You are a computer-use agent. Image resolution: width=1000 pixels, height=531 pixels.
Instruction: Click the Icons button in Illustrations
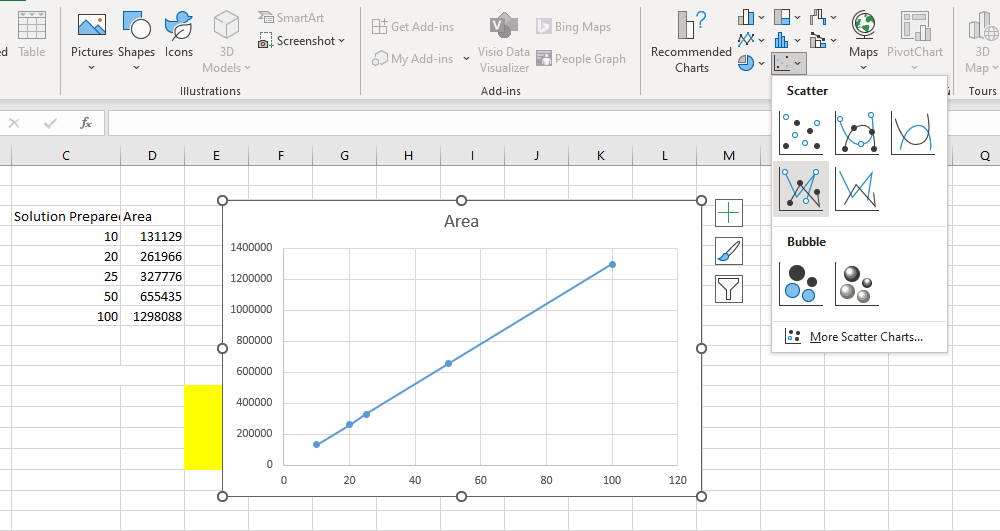click(x=179, y=38)
